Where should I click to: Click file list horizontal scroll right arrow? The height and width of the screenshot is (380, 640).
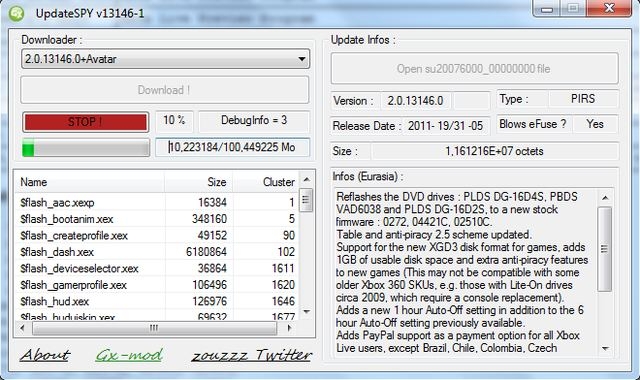(289, 328)
